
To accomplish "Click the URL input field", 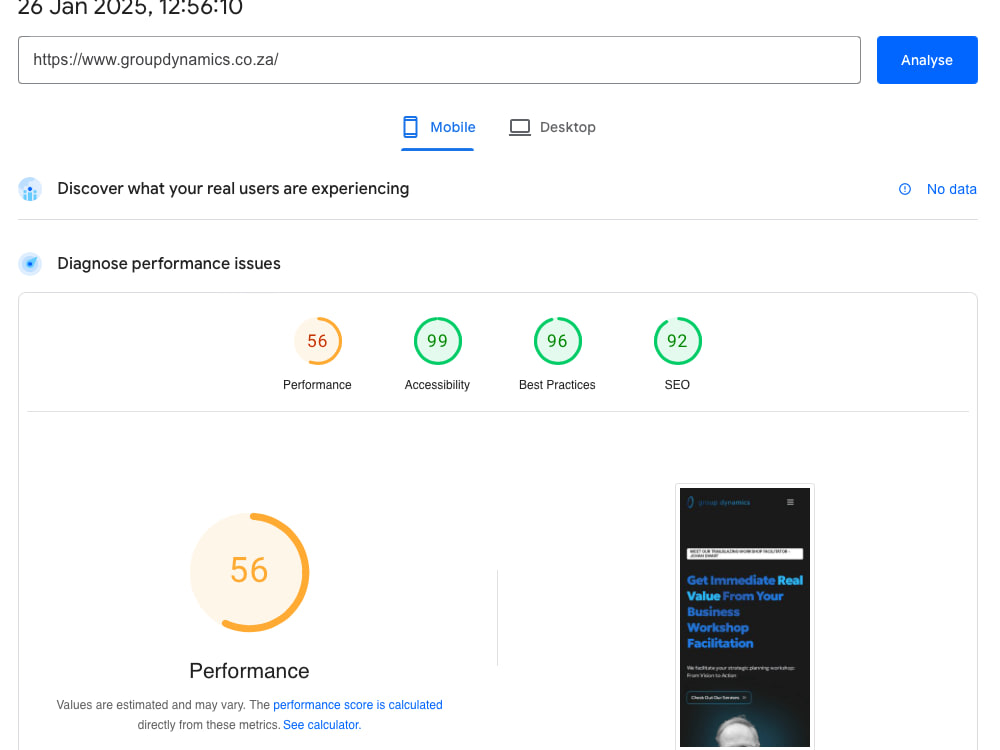I will coord(439,60).
